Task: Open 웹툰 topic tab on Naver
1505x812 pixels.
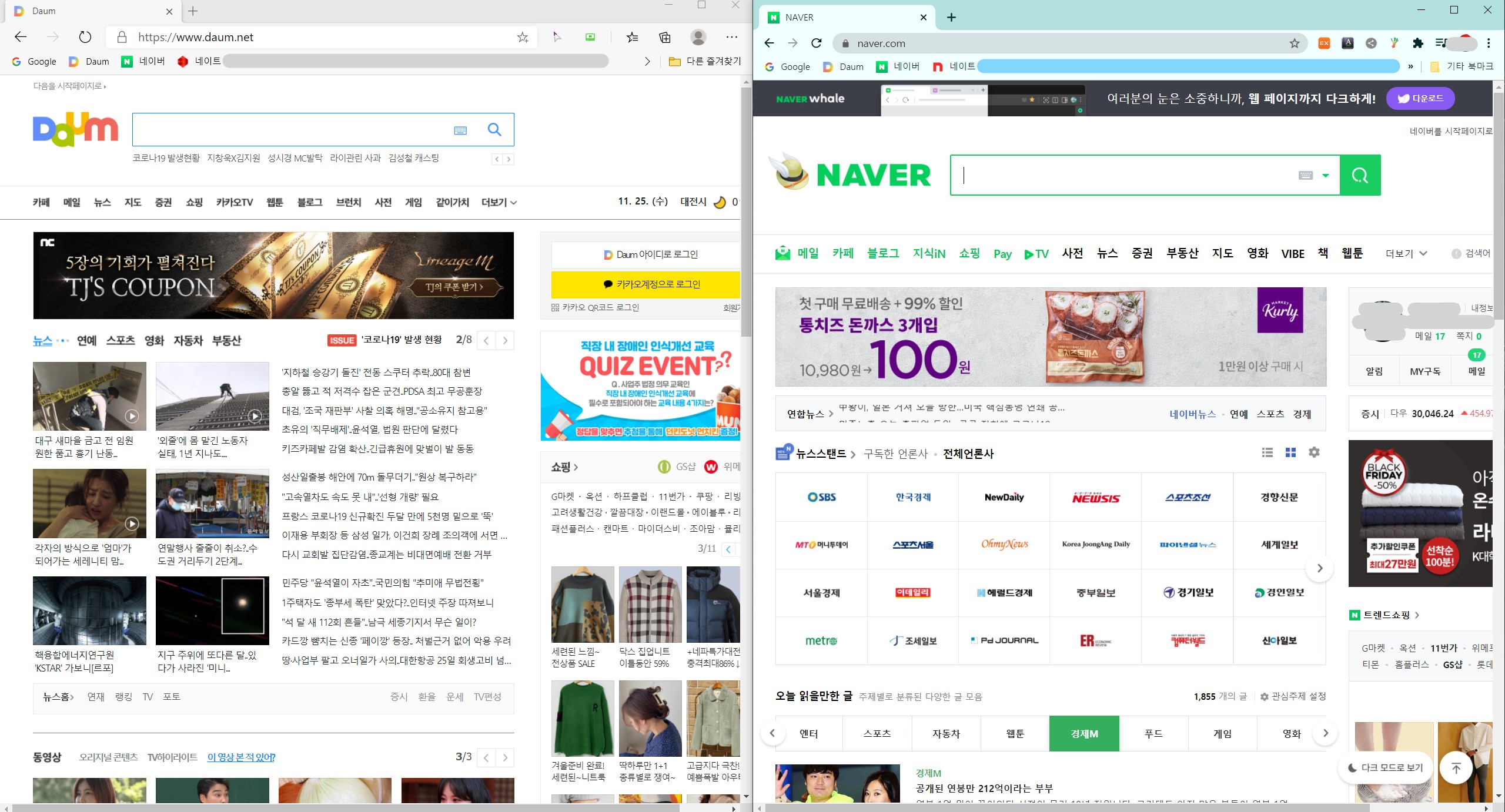Action: 1015,733
